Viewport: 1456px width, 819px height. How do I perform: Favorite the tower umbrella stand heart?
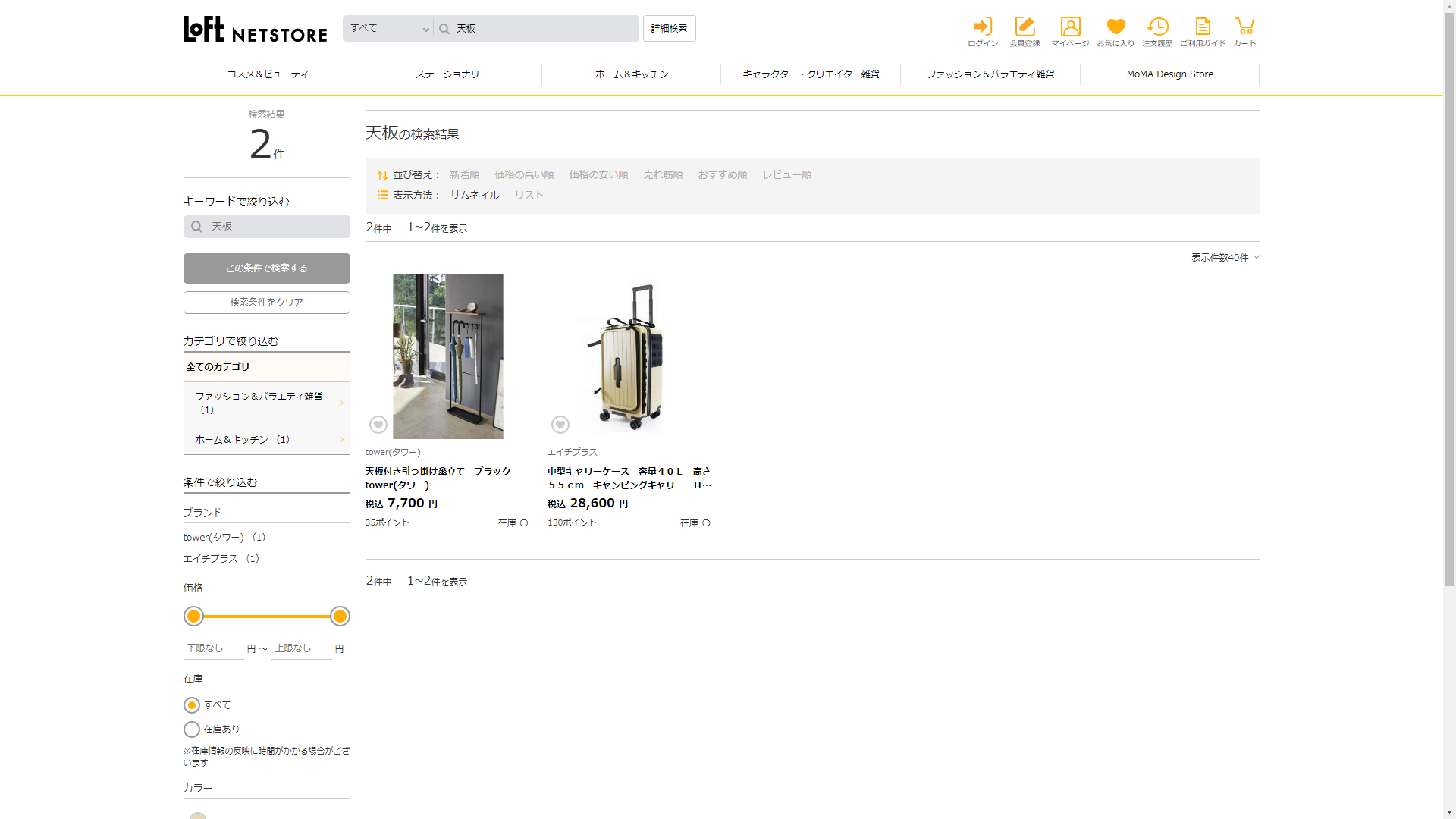378,425
